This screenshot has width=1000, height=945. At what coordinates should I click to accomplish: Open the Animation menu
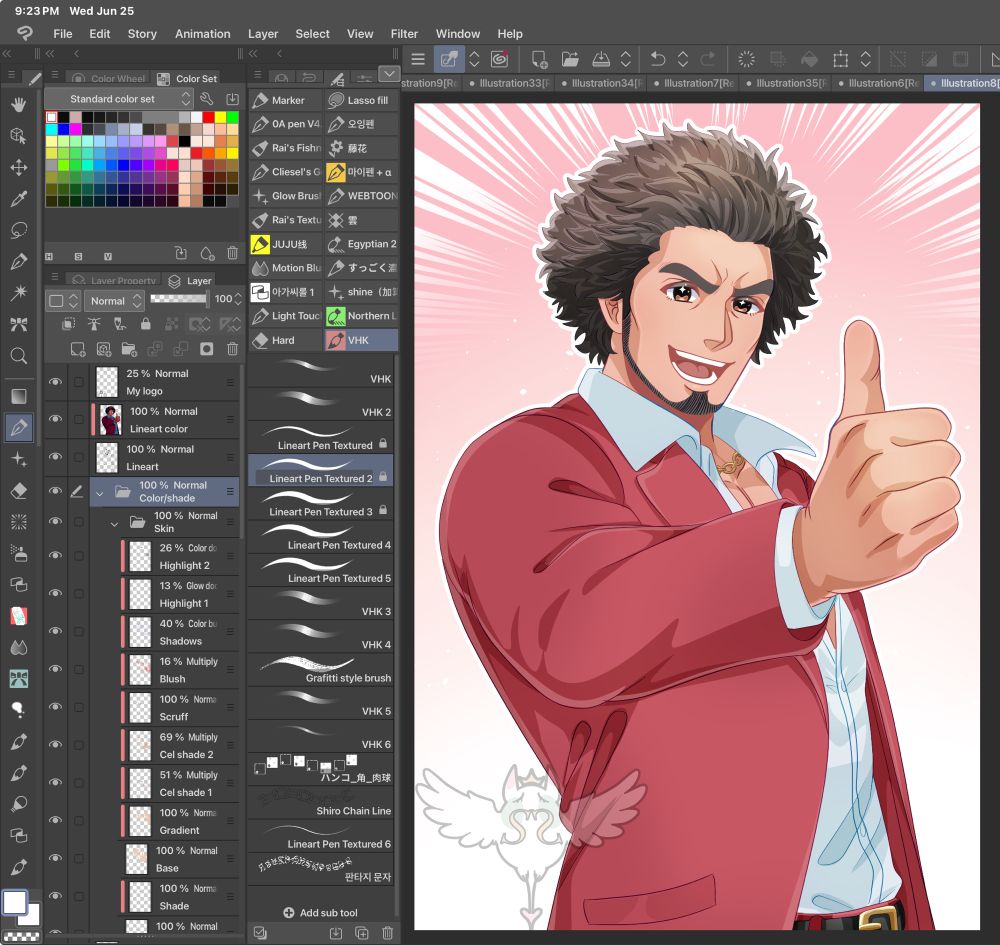click(202, 34)
